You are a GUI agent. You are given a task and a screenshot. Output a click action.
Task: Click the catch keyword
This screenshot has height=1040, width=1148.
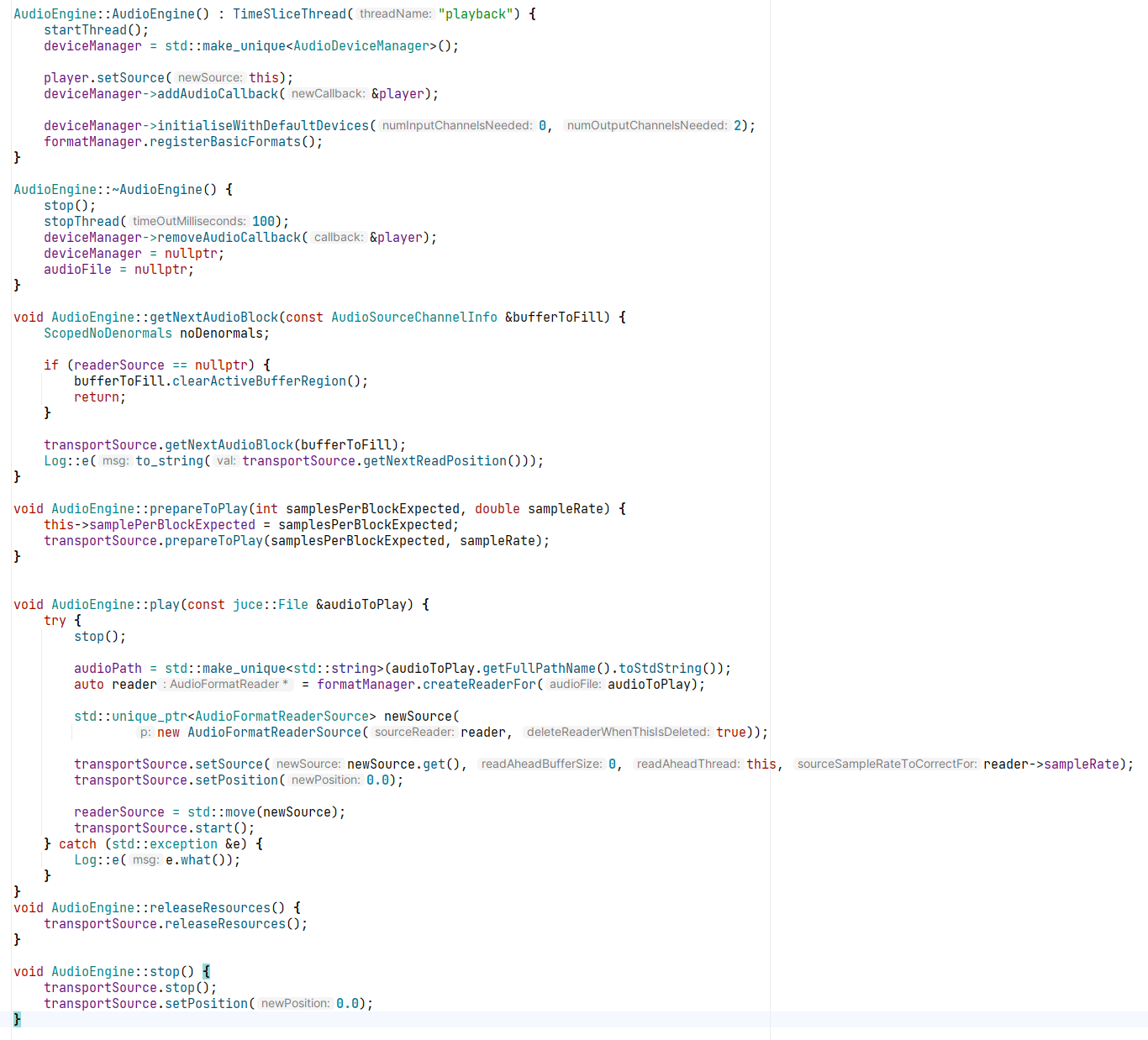[77, 844]
